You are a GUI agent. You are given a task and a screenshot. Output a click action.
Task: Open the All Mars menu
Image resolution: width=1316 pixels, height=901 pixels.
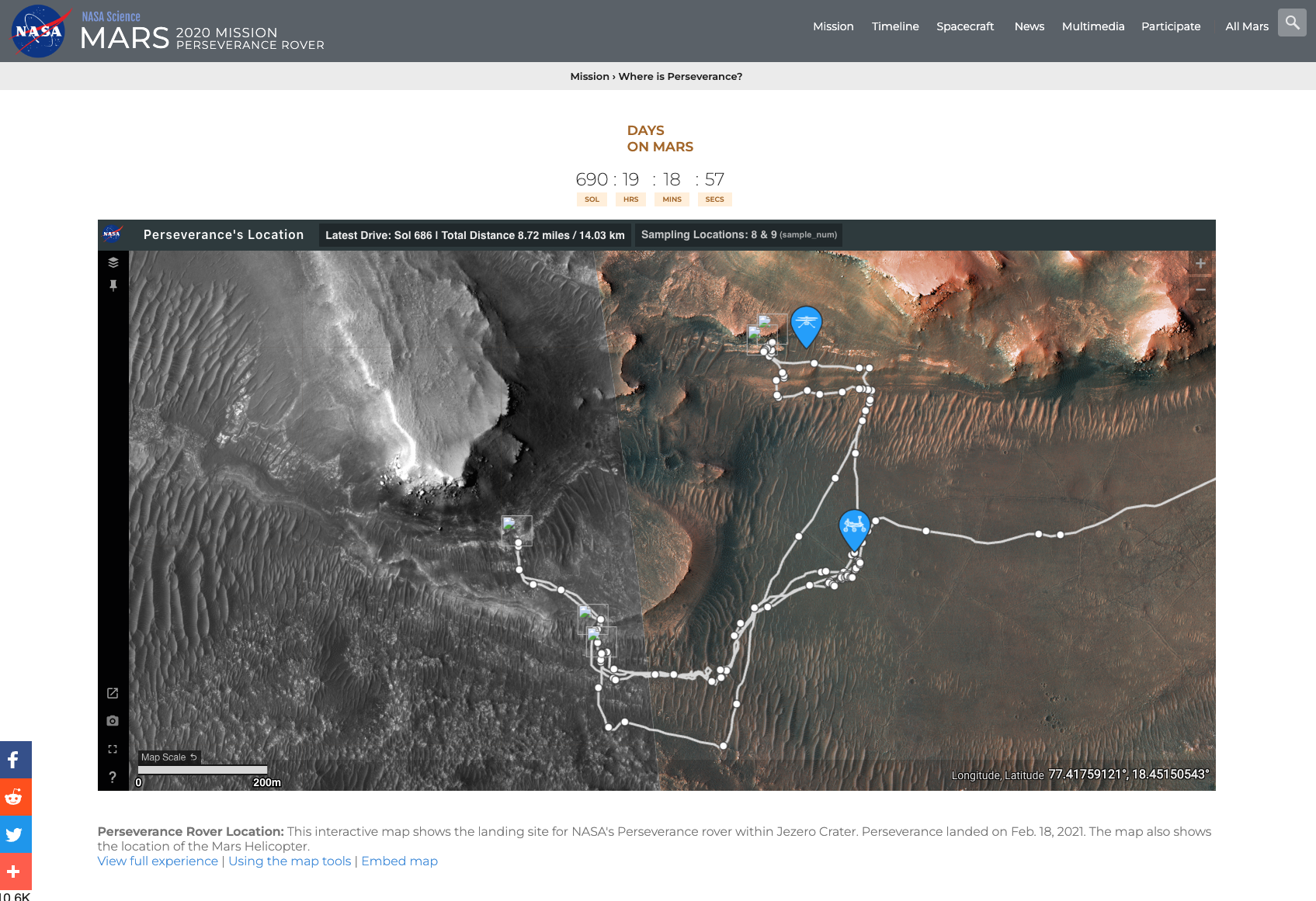tap(1247, 26)
